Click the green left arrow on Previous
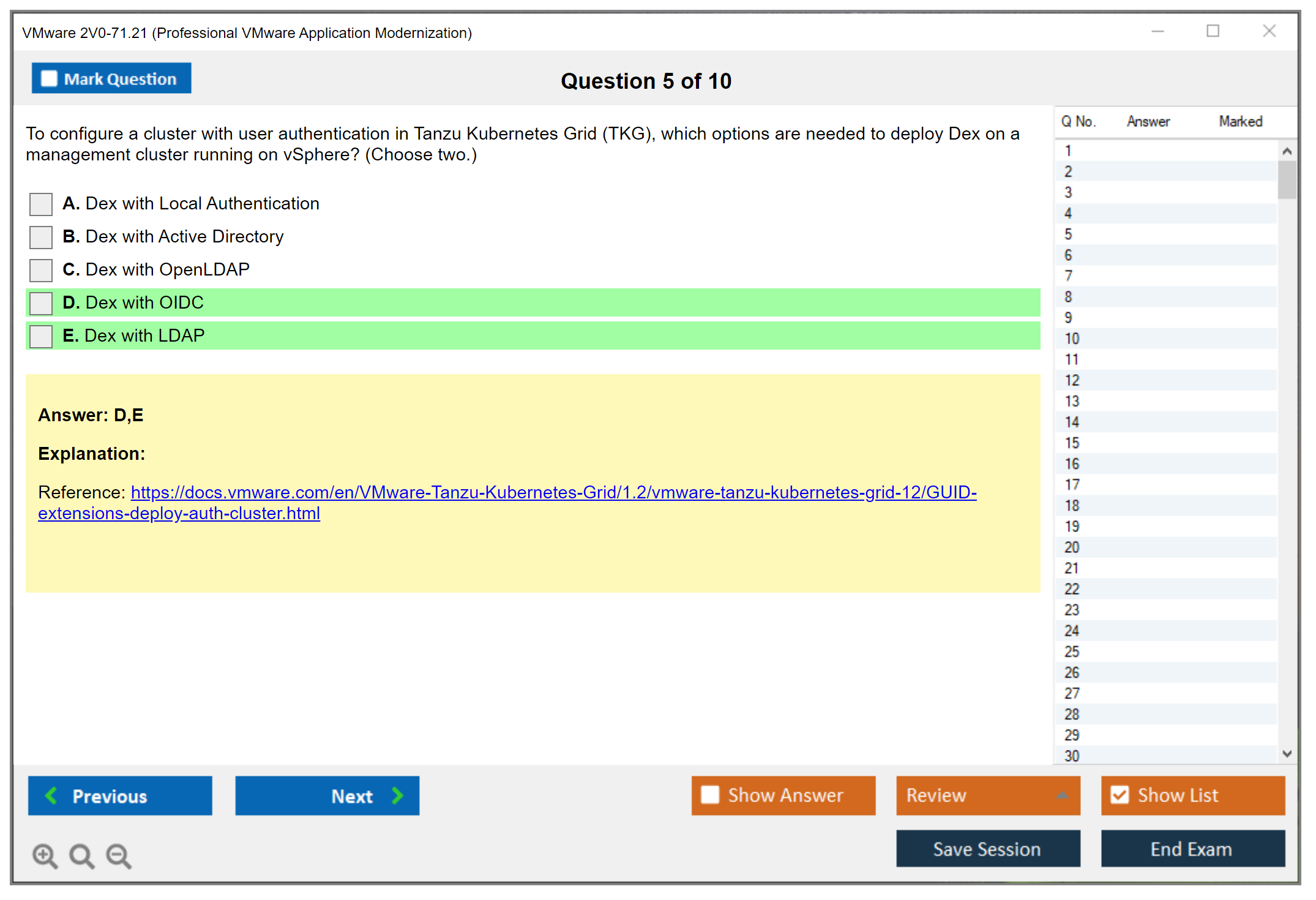 pyautogui.click(x=52, y=795)
